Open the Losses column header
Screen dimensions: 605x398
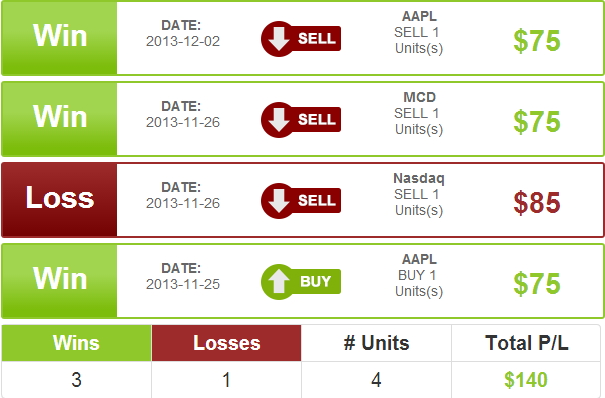point(226,343)
